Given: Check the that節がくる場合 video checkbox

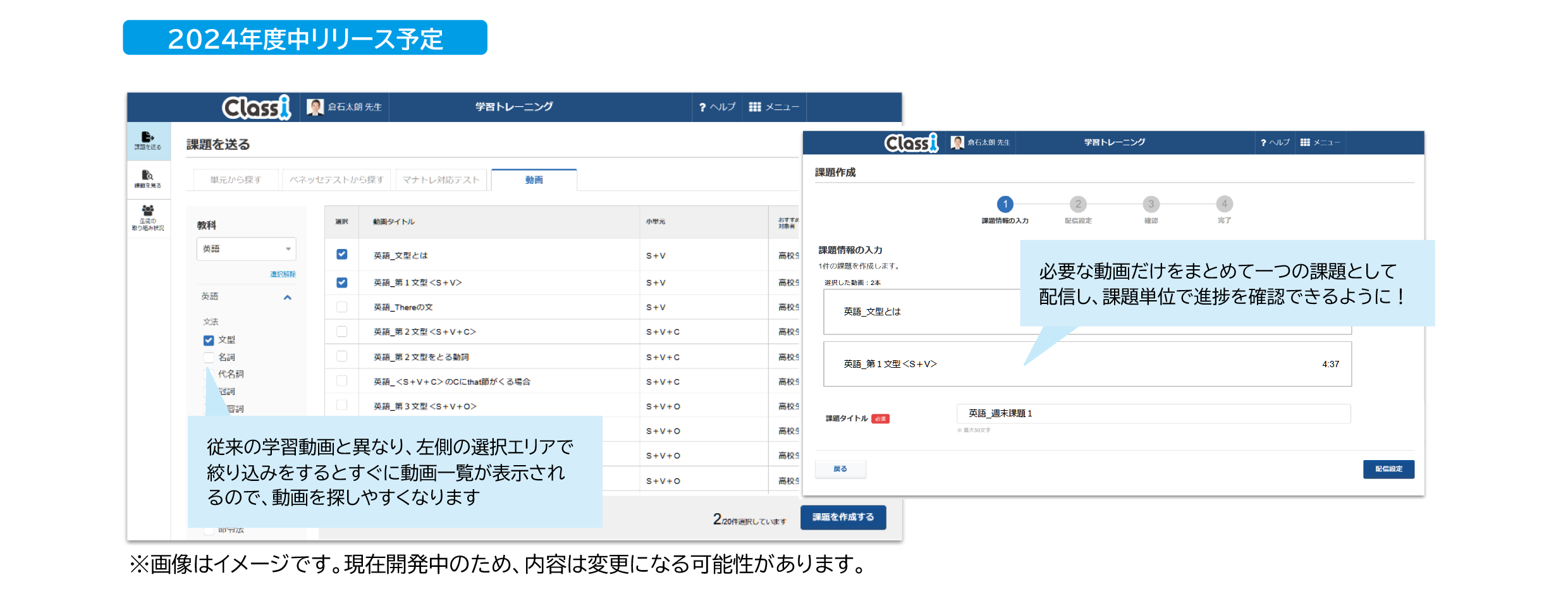Looking at the screenshot, I should [x=342, y=381].
